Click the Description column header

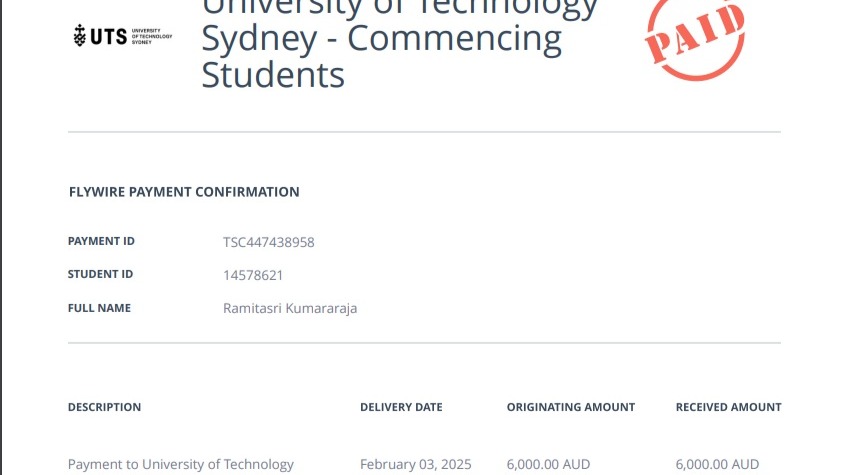pyautogui.click(x=104, y=407)
